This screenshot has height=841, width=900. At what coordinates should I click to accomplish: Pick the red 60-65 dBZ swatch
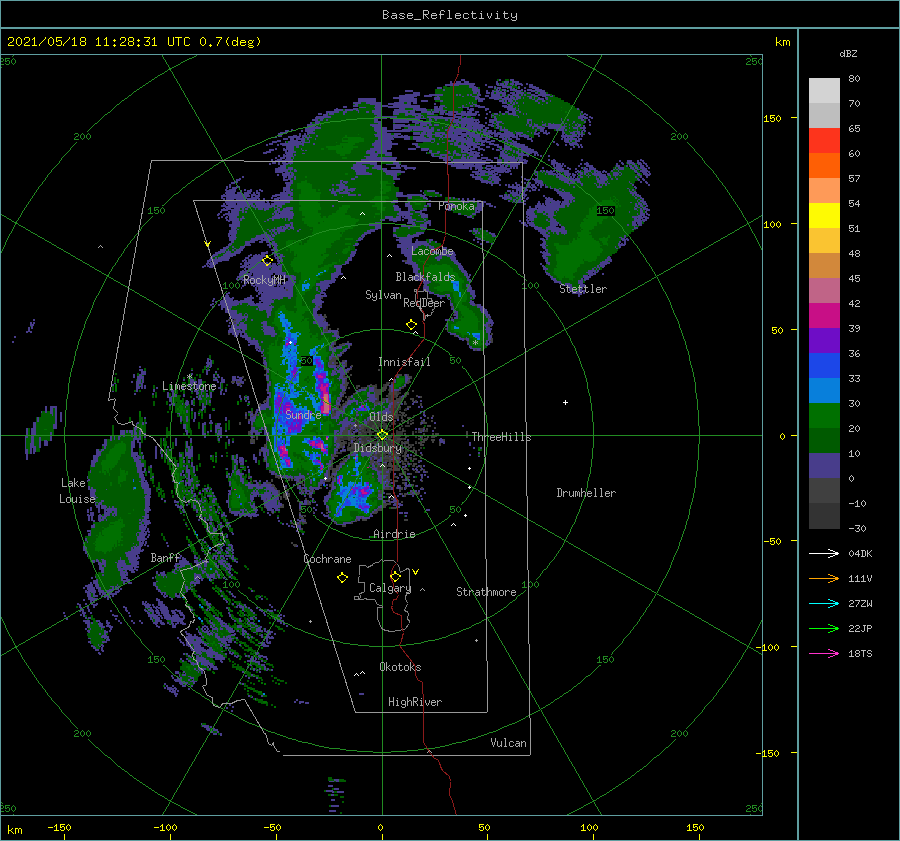point(824,140)
